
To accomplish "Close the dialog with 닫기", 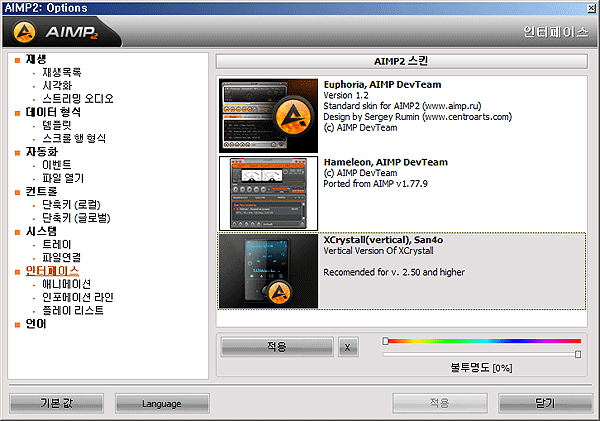I will click(x=545, y=403).
